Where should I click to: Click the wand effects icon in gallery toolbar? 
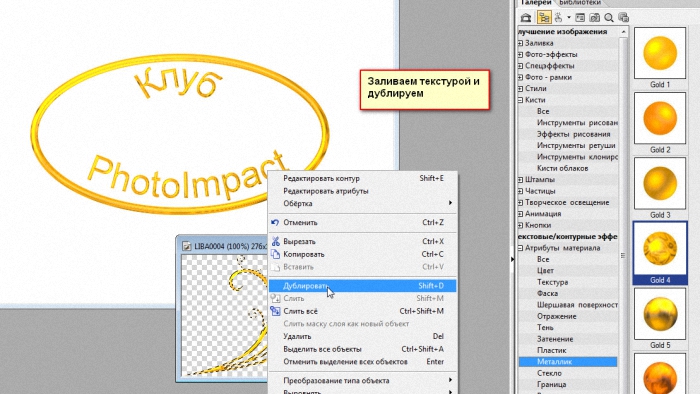tap(558, 17)
